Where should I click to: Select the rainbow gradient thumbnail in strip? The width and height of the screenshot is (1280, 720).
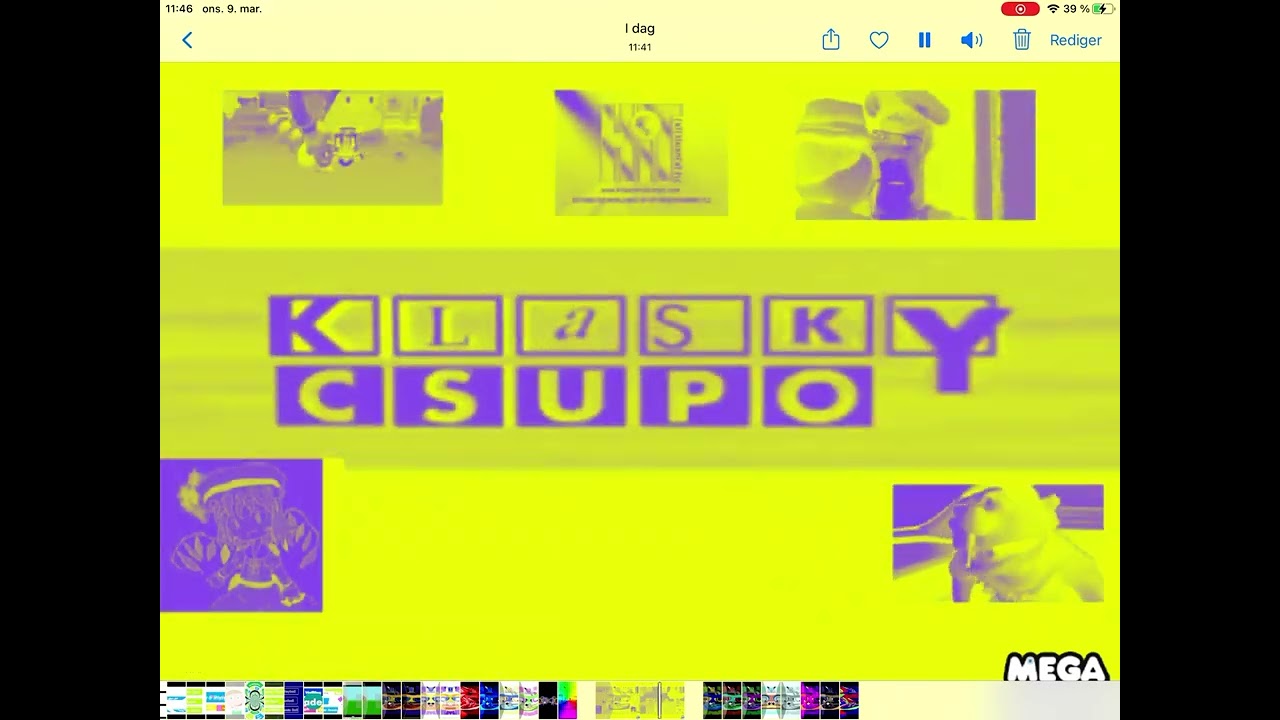coord(567,700)
